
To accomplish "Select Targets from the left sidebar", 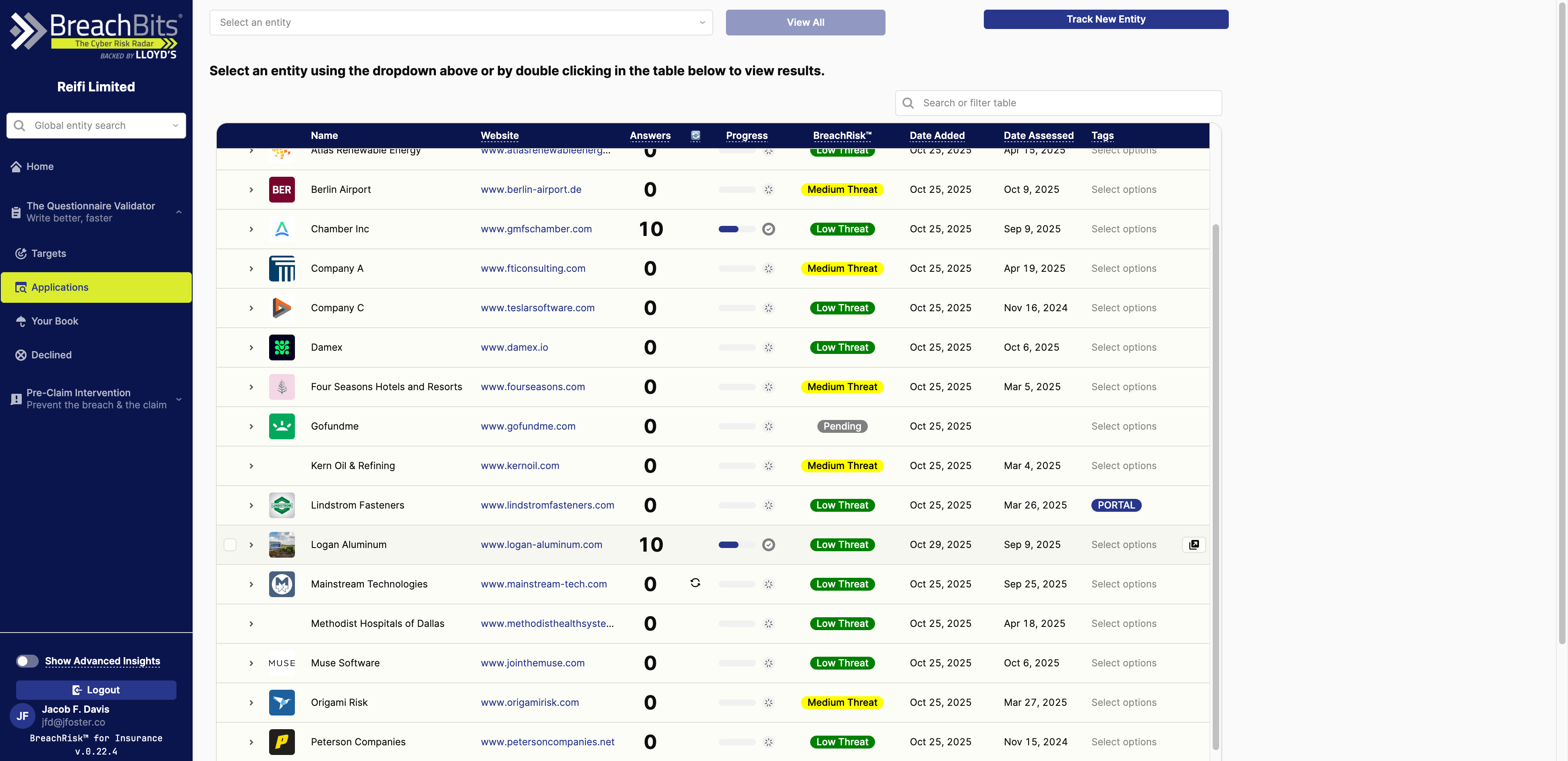I will tap(48, 253).
